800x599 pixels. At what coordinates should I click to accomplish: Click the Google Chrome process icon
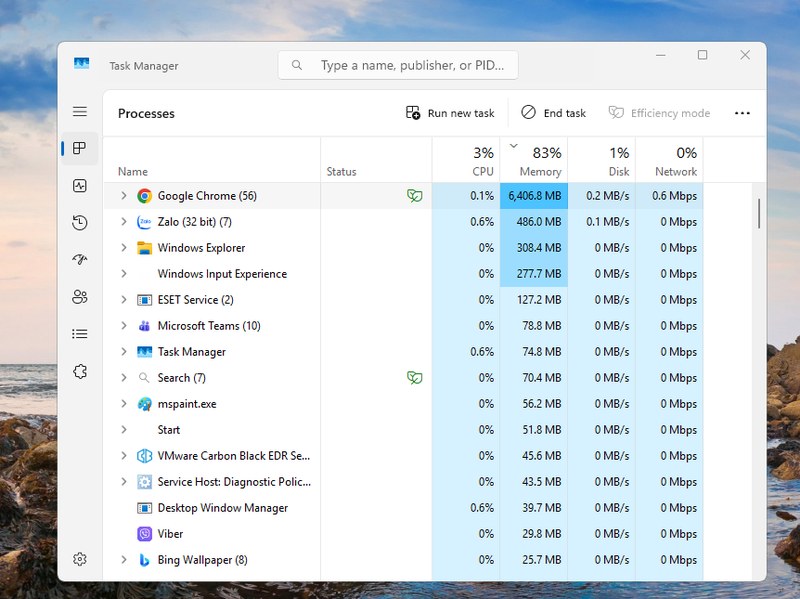[144, 196]
